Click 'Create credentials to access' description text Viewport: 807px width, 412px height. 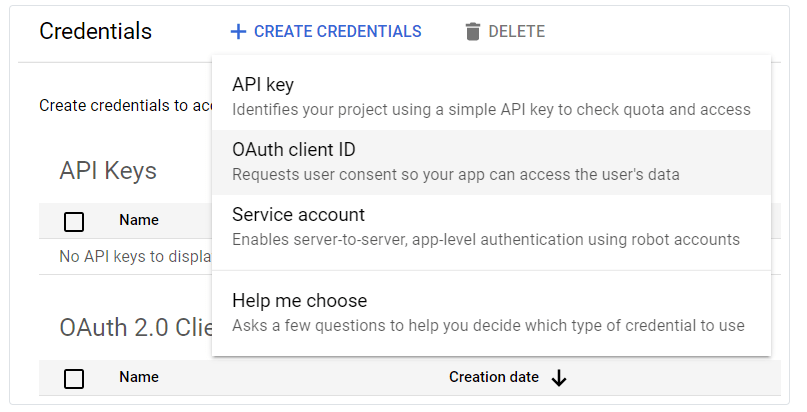click(x=126, y=105)
